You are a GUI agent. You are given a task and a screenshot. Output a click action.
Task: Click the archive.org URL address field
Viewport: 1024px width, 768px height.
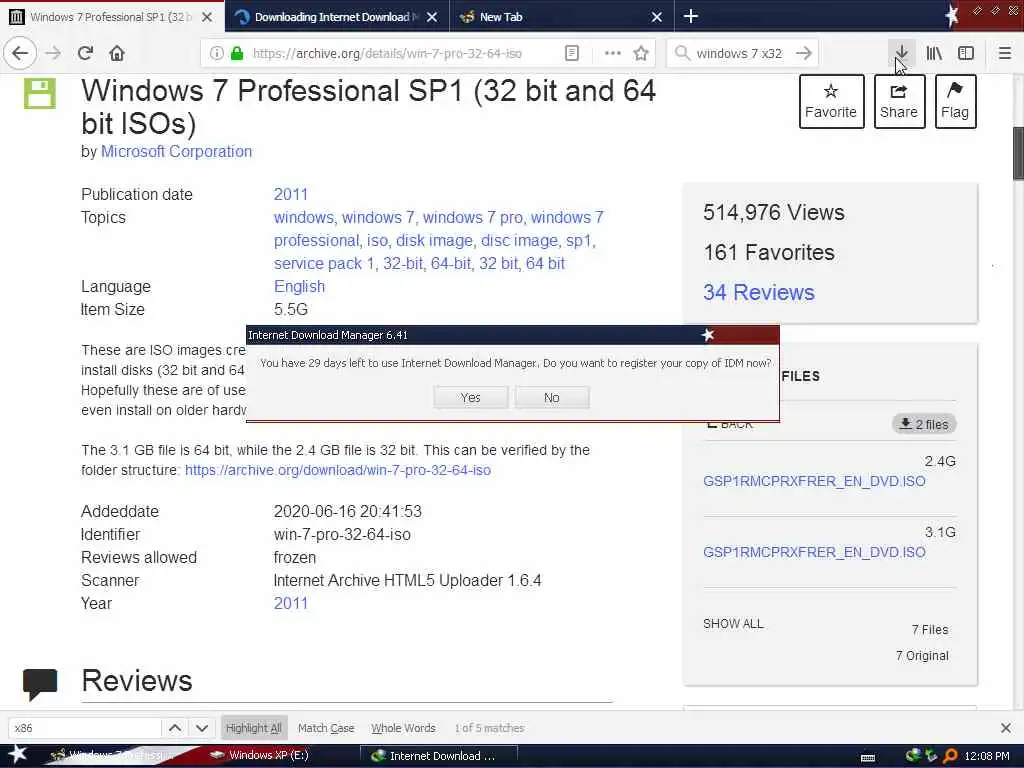[387, 54]
